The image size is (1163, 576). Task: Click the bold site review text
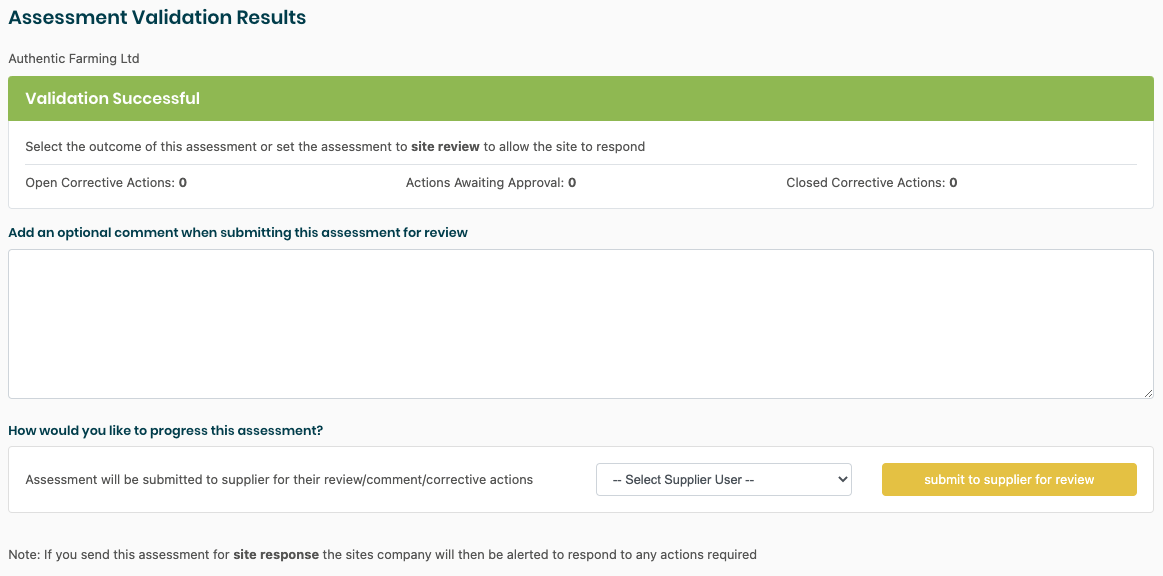pos(445,146)
